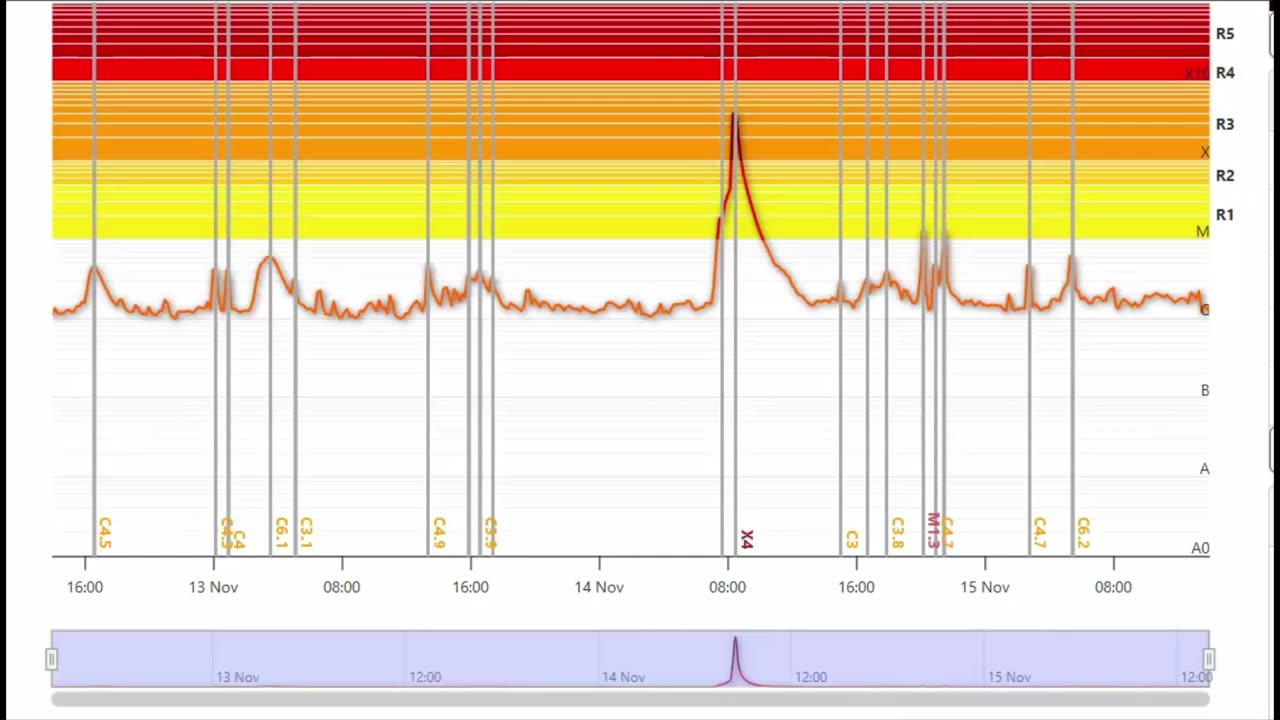Image resolution: width=1280 pixels, height=720 pixels.
Task: Click the X4 flare peak on the flux curve
Action: [734, 115]
